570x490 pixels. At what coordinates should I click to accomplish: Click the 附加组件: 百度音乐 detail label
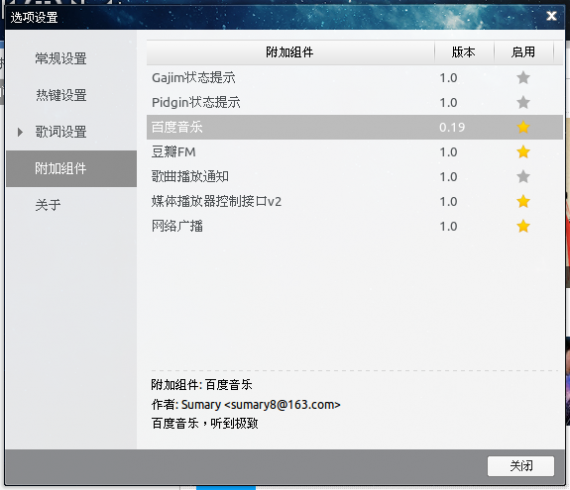[x=201, y=385]
